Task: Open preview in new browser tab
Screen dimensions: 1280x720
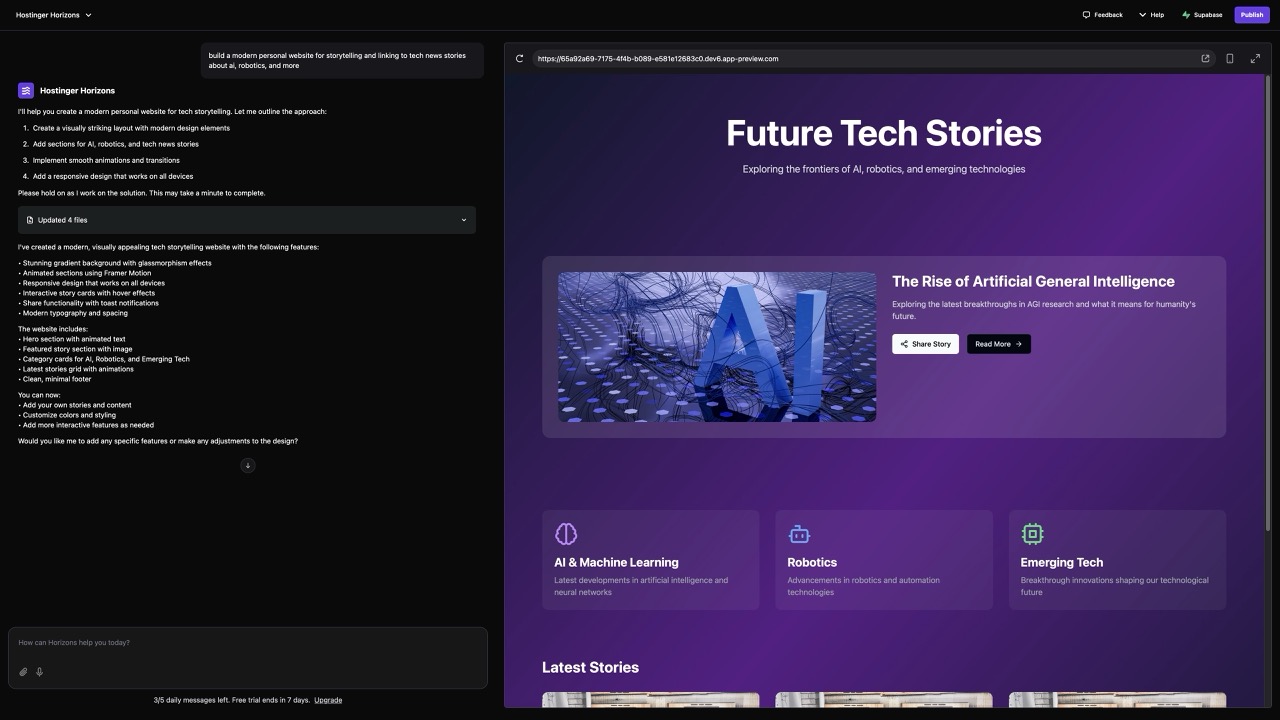Action: (x=1205, y=58)
